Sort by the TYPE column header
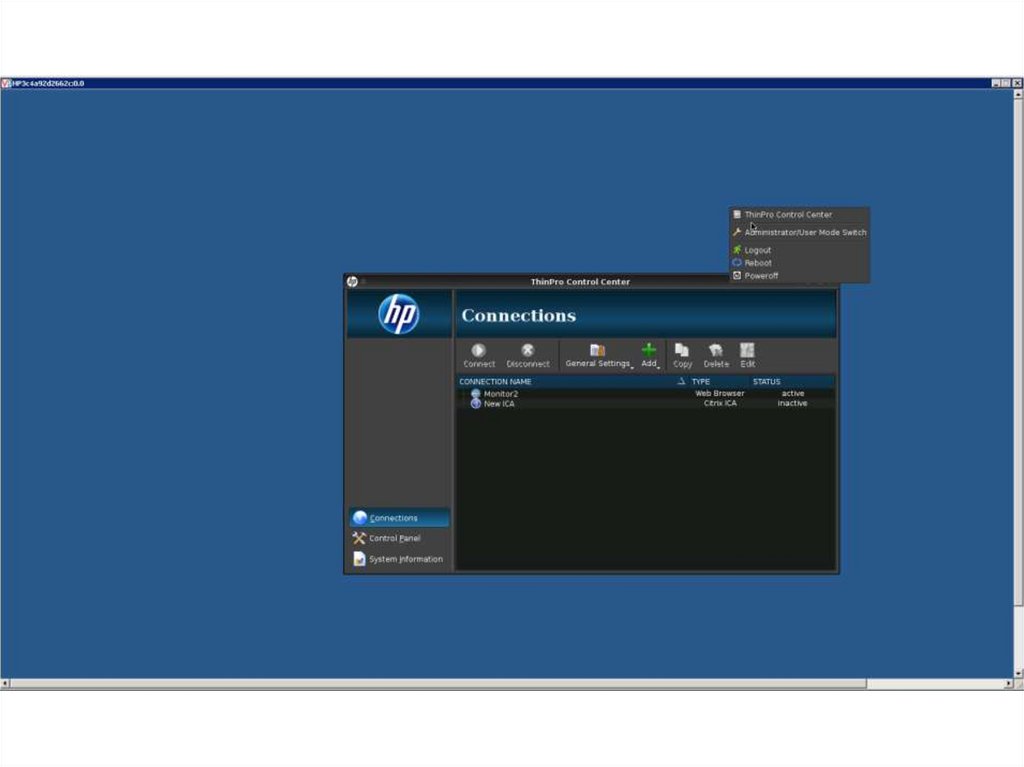 point(700,382)
